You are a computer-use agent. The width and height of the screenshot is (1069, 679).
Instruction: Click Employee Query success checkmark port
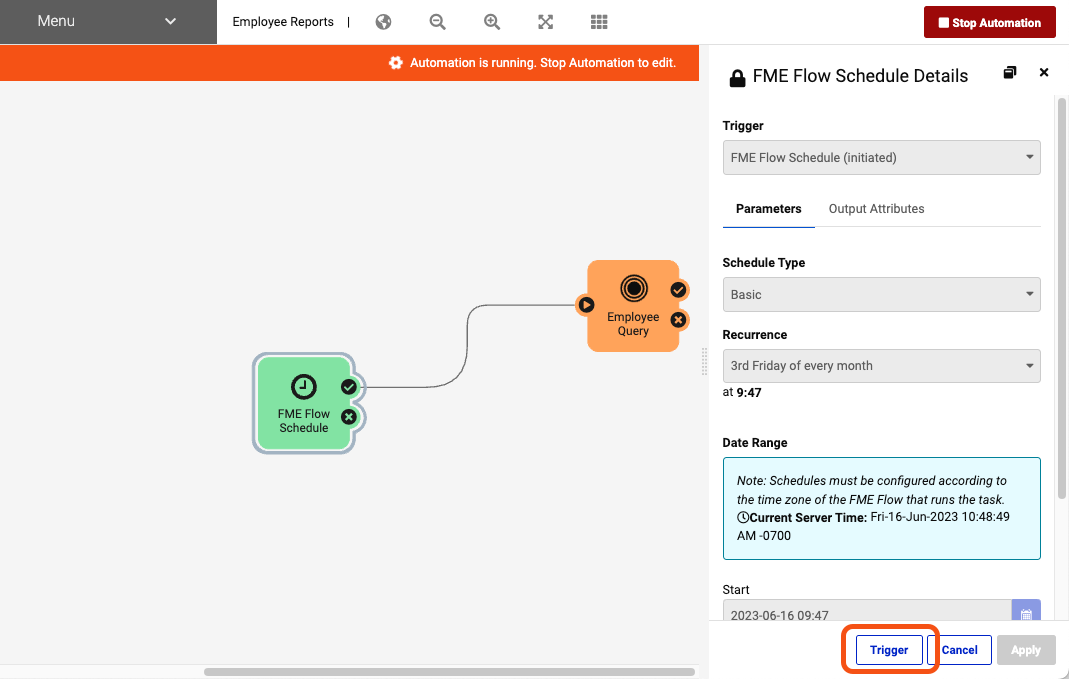pyautogui.click(x=678, y=290)
